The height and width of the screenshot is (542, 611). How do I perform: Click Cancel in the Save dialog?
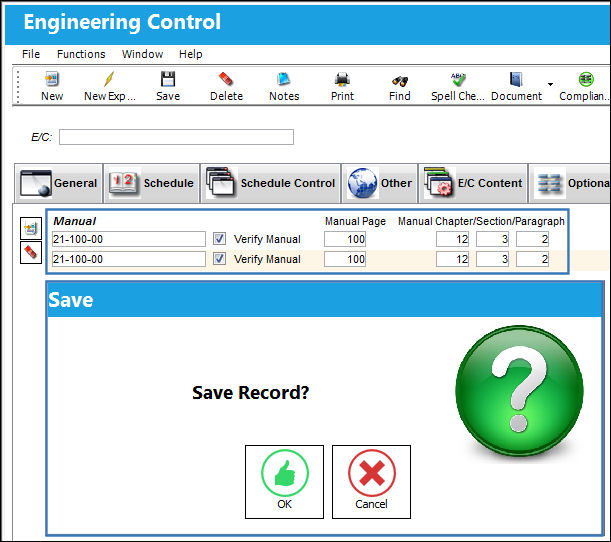pyautogui.click(x=371, y=482)
